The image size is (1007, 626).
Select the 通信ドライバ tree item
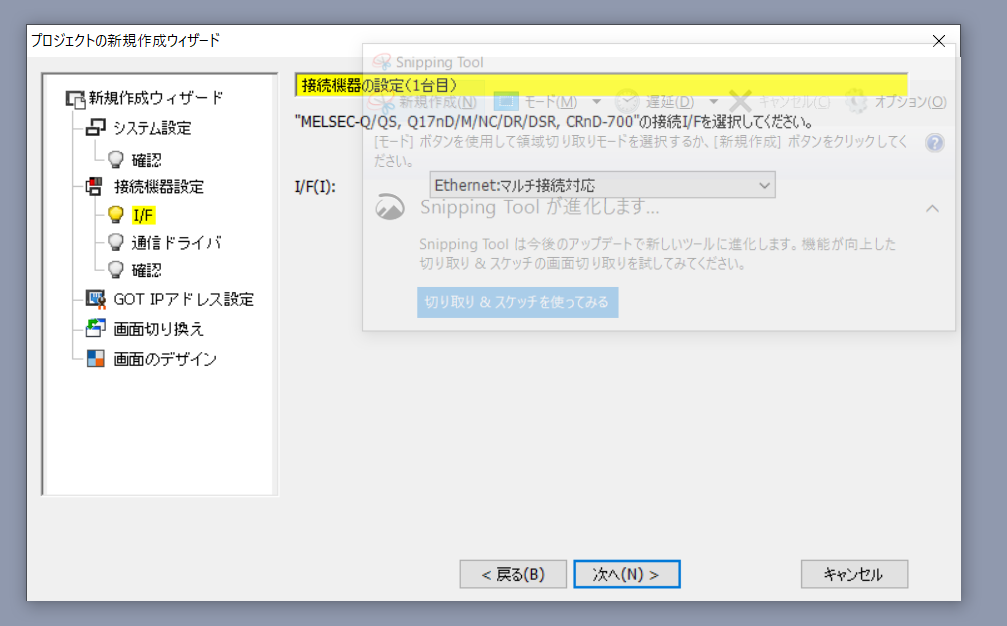[x=176, y=243]
